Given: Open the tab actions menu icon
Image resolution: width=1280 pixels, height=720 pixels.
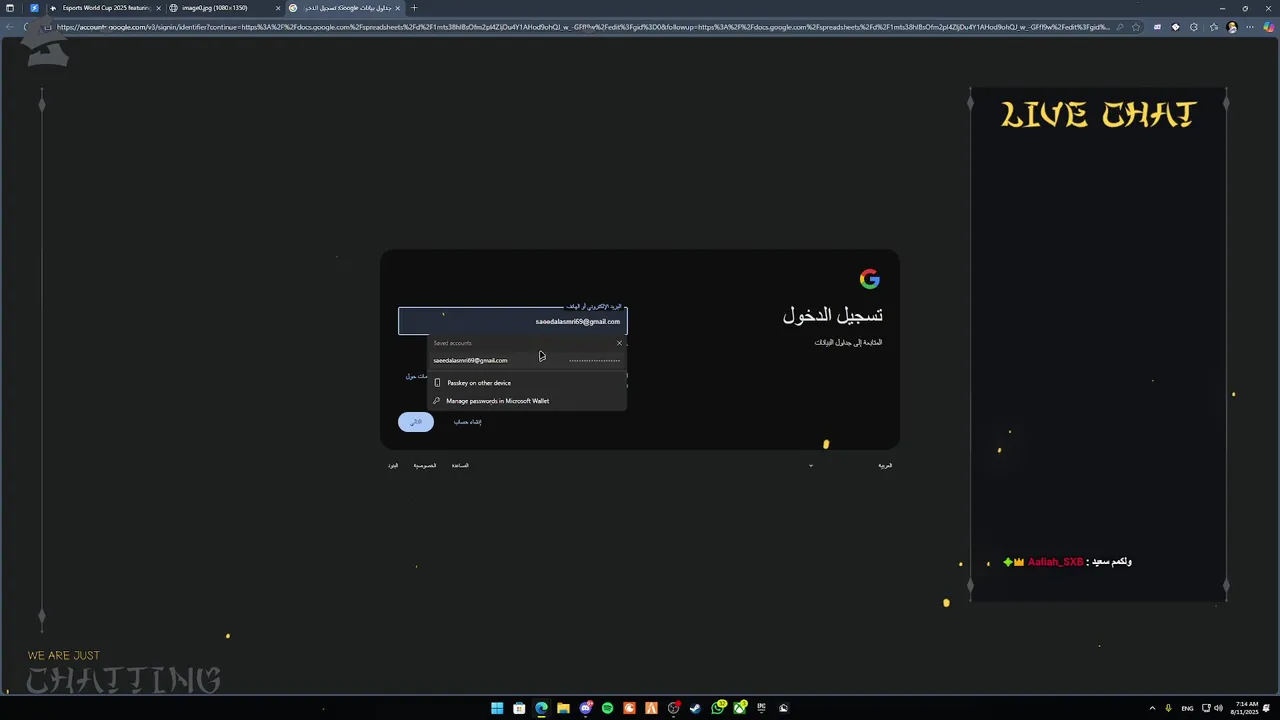Looking at the screenshot, I should (10, 8).
